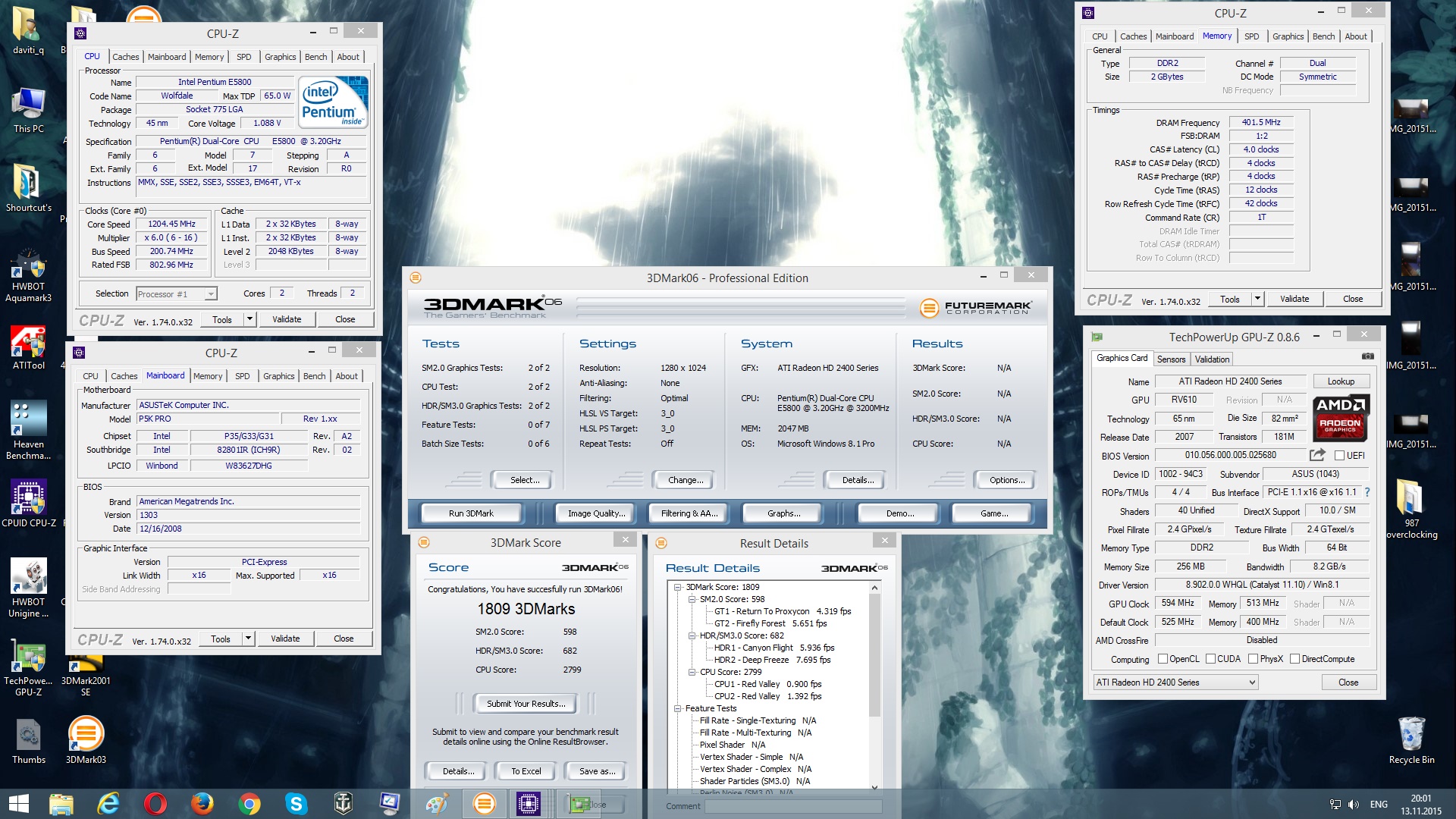Image resolution: width=1456 pixels, height=819 pixels.
Task: Open the Processor #1 selection dropdown
Action: (177, 294)
